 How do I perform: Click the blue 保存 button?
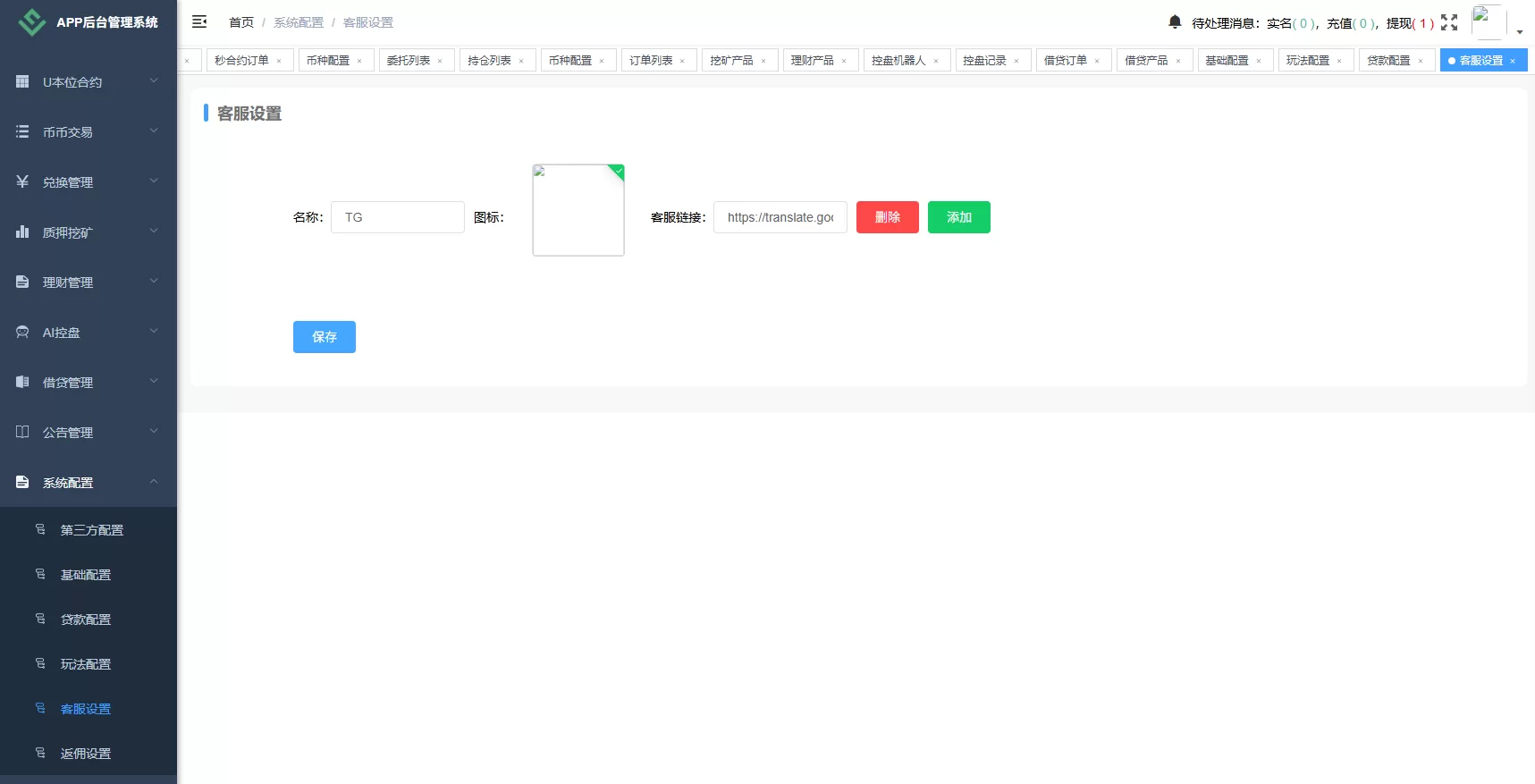point(324,337)
